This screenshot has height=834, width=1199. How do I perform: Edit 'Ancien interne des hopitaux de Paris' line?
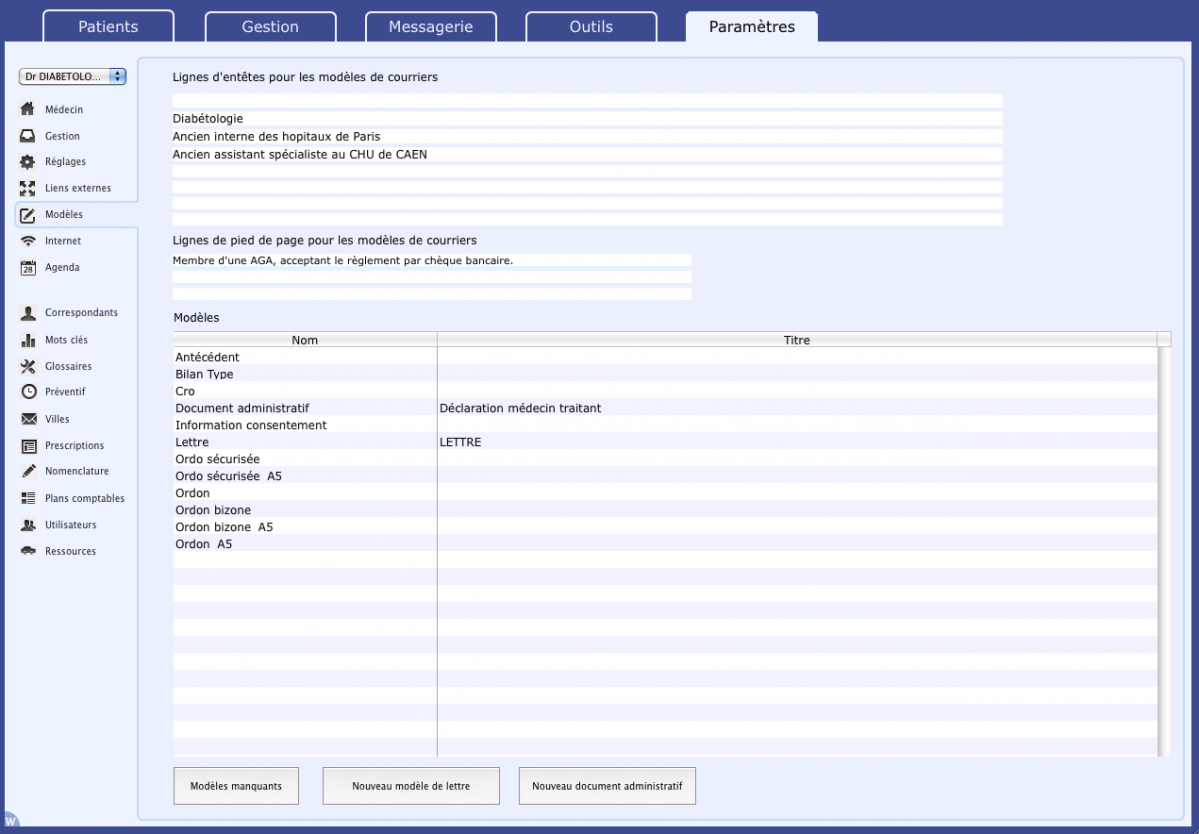pyautogui.click(x=587, y=136)
